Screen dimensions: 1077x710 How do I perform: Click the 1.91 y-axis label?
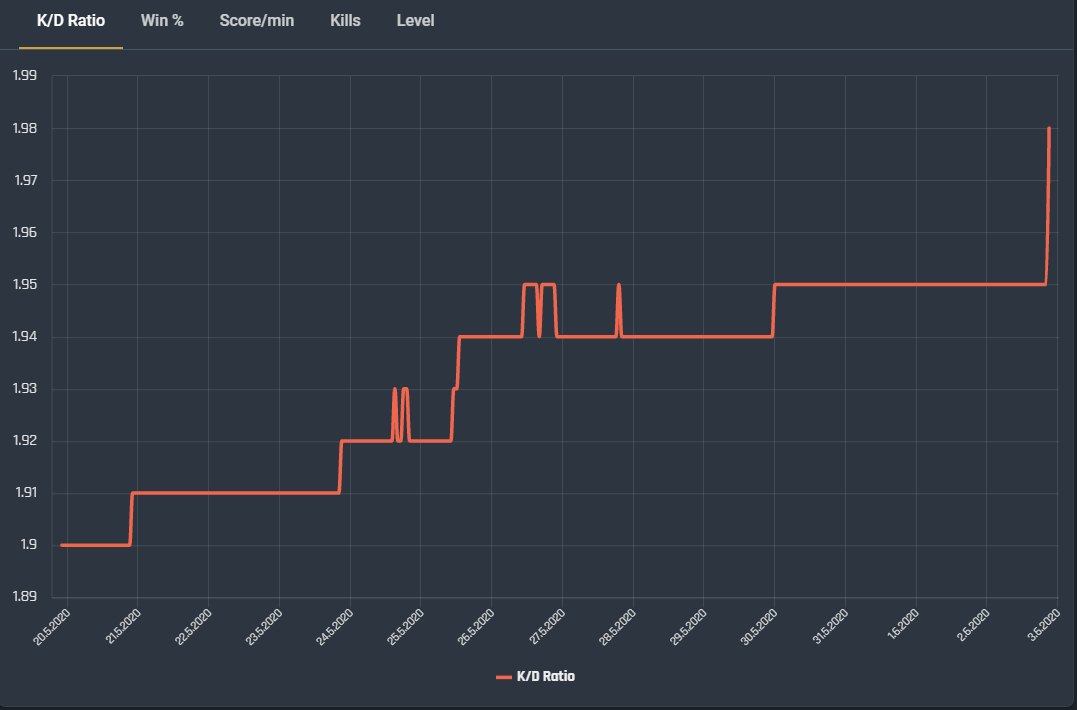tap(26, 492)
